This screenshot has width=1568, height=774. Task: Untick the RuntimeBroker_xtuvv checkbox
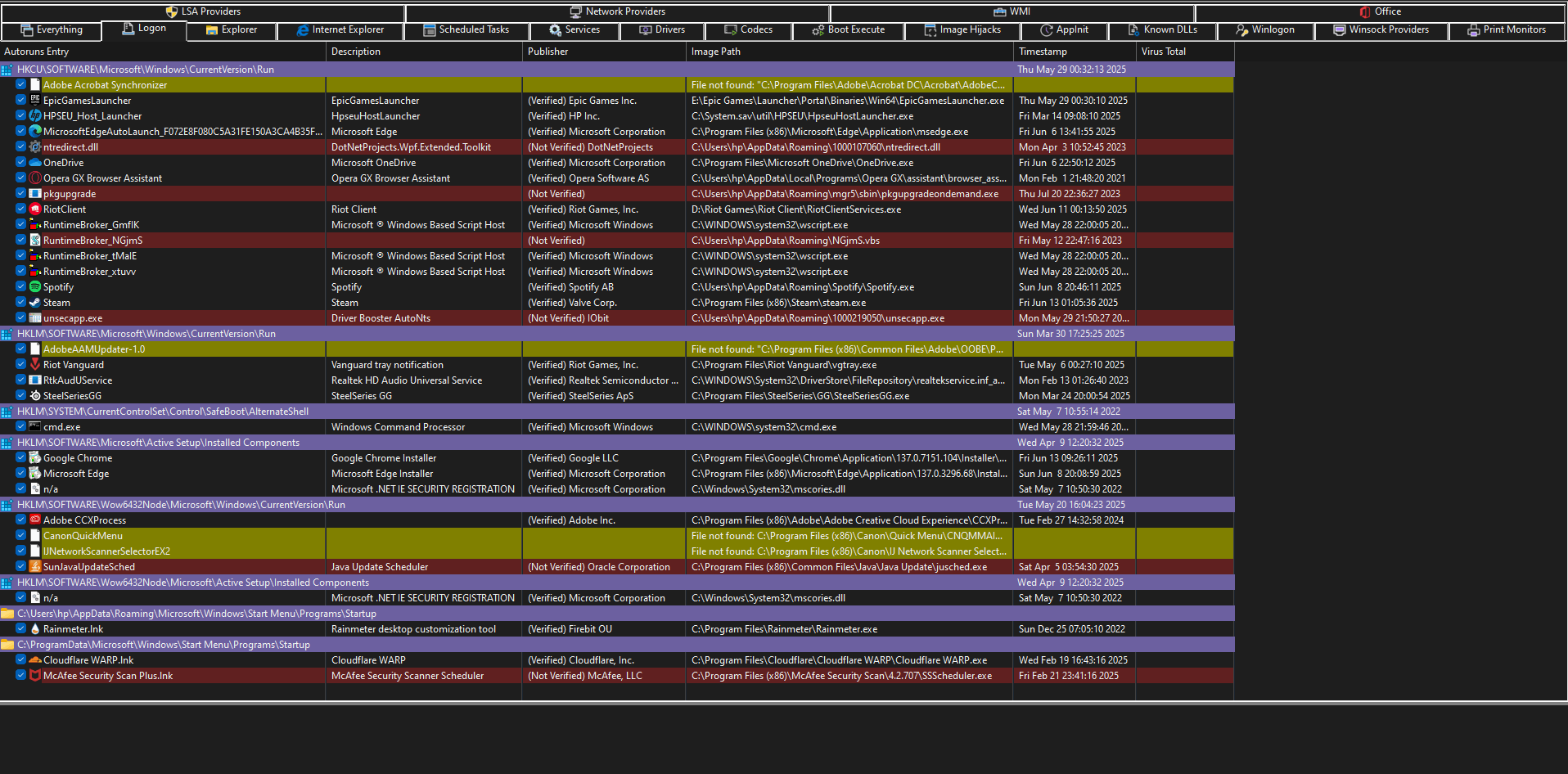[21, 271]
